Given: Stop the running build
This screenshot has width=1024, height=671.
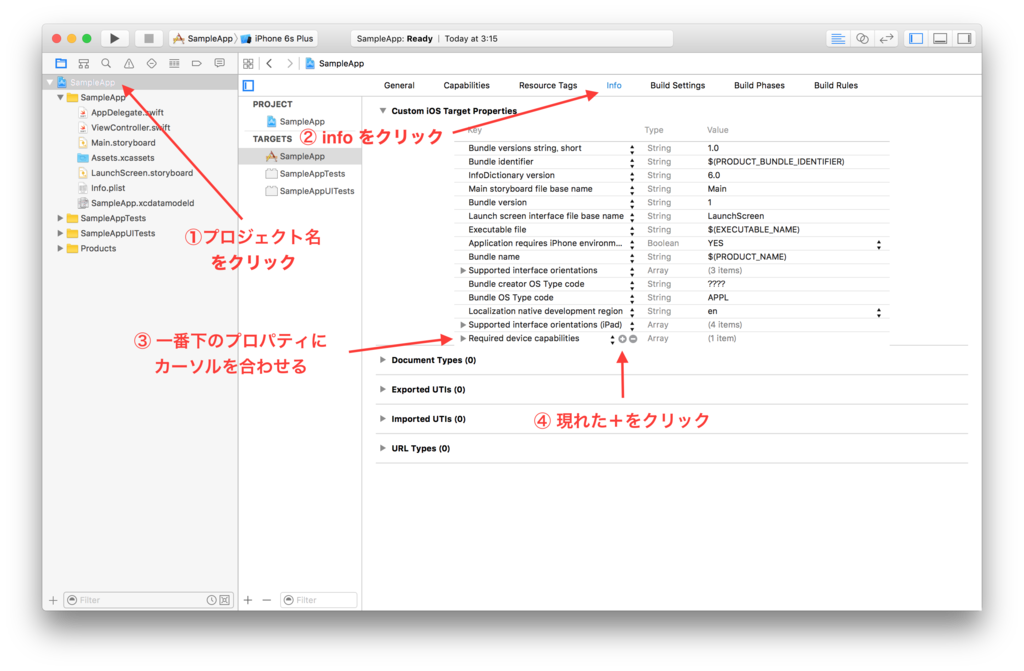Looking at the screenshot, I should click(149, 39).
